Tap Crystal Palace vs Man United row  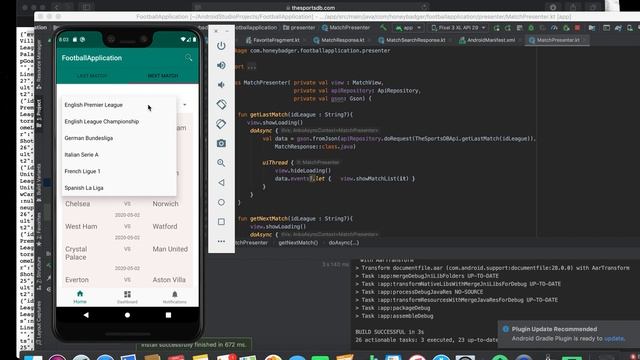[127, 253]
